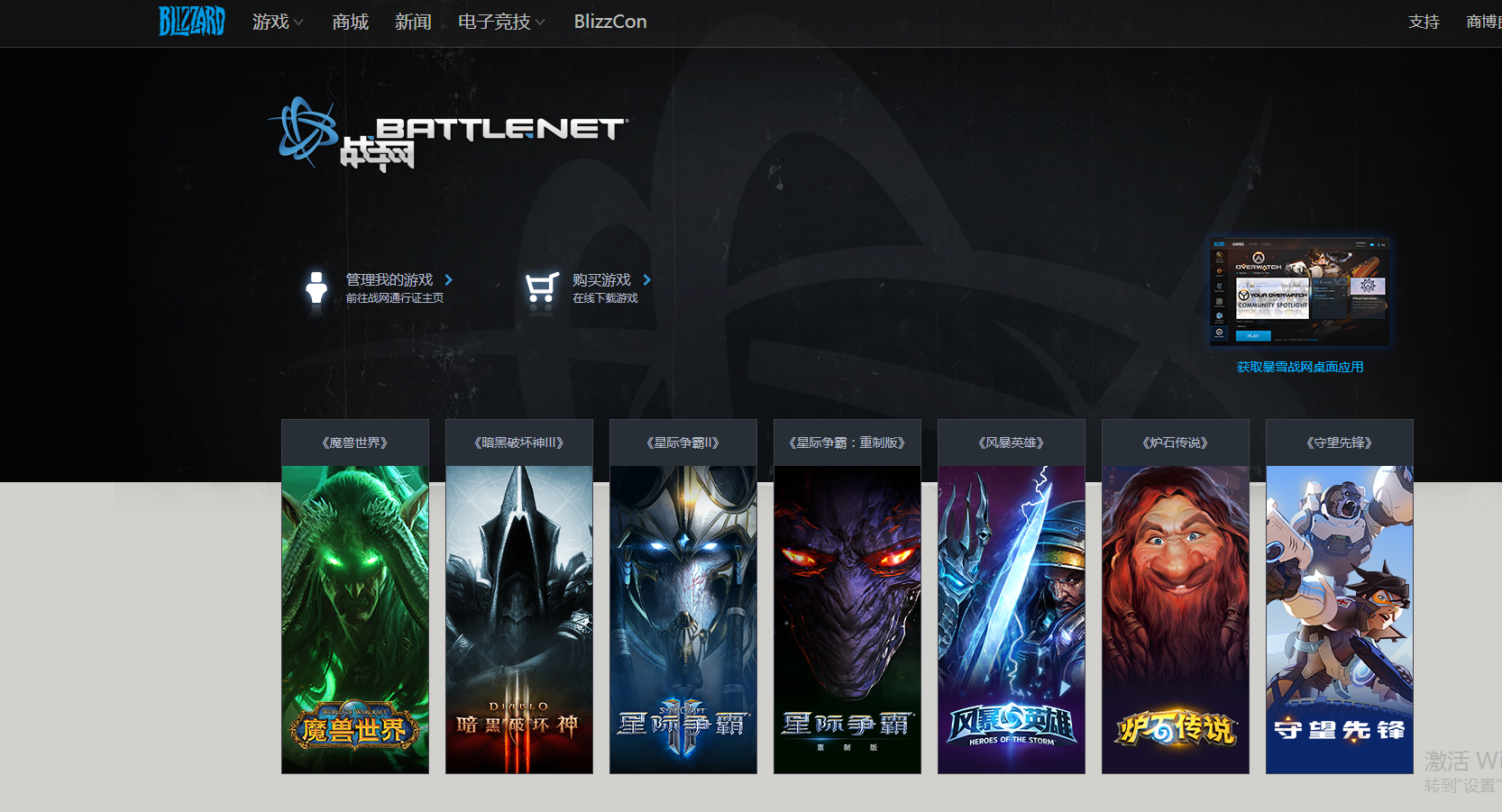This screenshot has width=1502, height=812.
Task: Click the 星际争霸 II logo on the card
Action: pyautogui.click(x=682, y=725)
